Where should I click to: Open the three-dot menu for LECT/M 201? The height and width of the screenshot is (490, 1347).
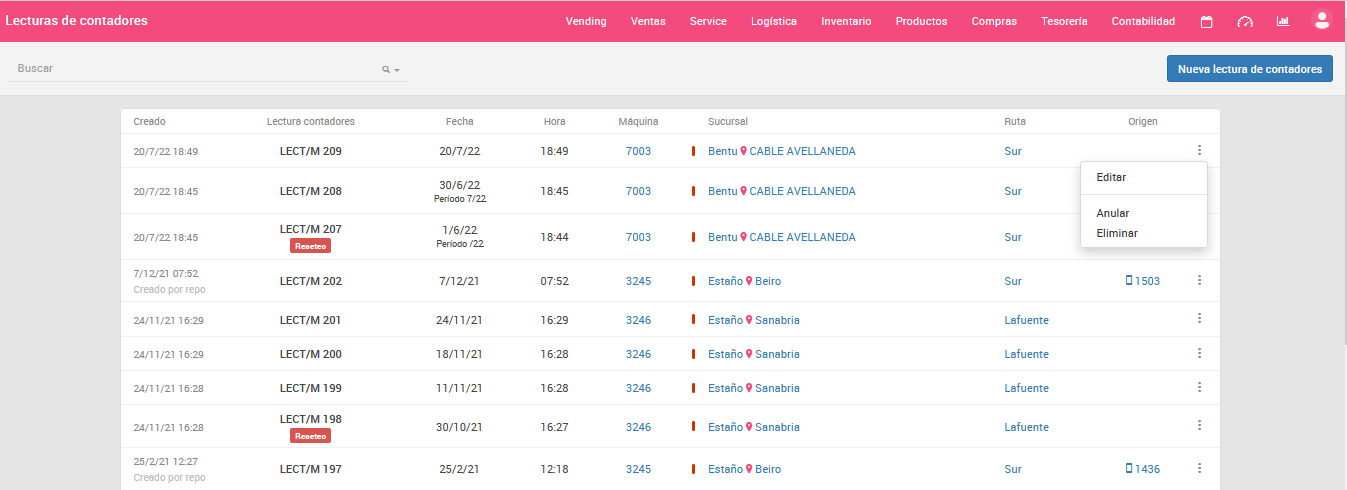click(x=1199, y=319)
